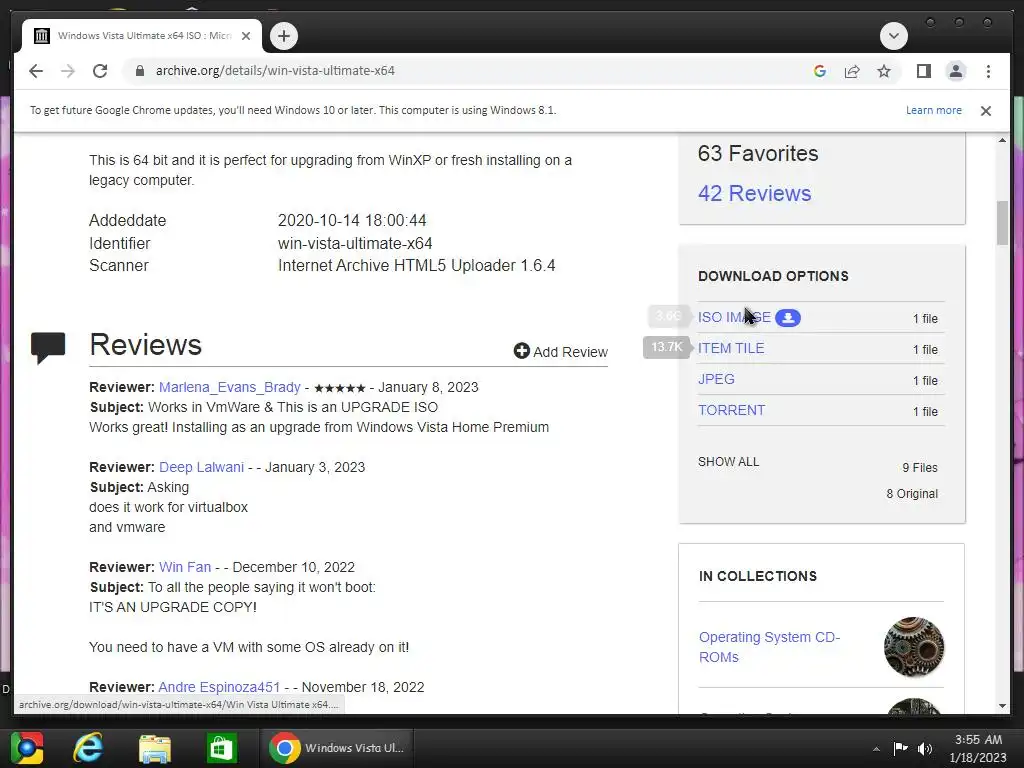
Task: Open the taskbar clock and date
Action: 978,748
